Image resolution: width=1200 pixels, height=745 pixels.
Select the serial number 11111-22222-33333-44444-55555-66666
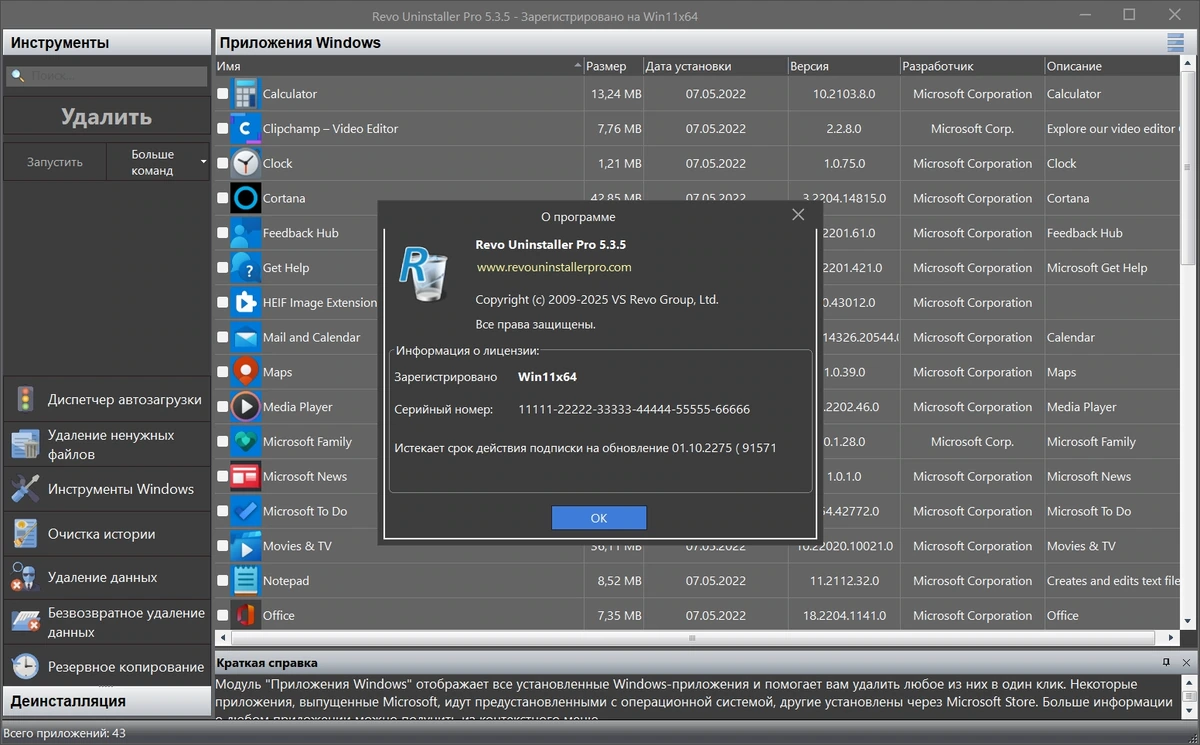tap(634, 409)
